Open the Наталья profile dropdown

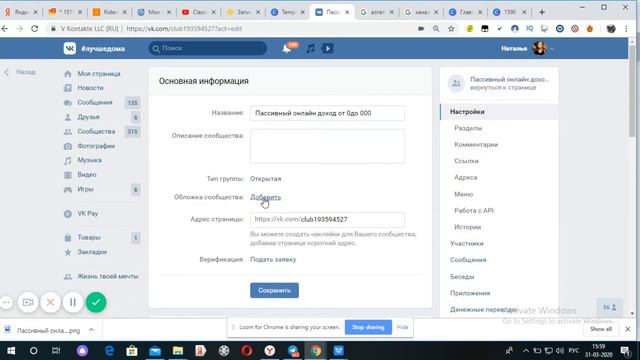[528, 49]
